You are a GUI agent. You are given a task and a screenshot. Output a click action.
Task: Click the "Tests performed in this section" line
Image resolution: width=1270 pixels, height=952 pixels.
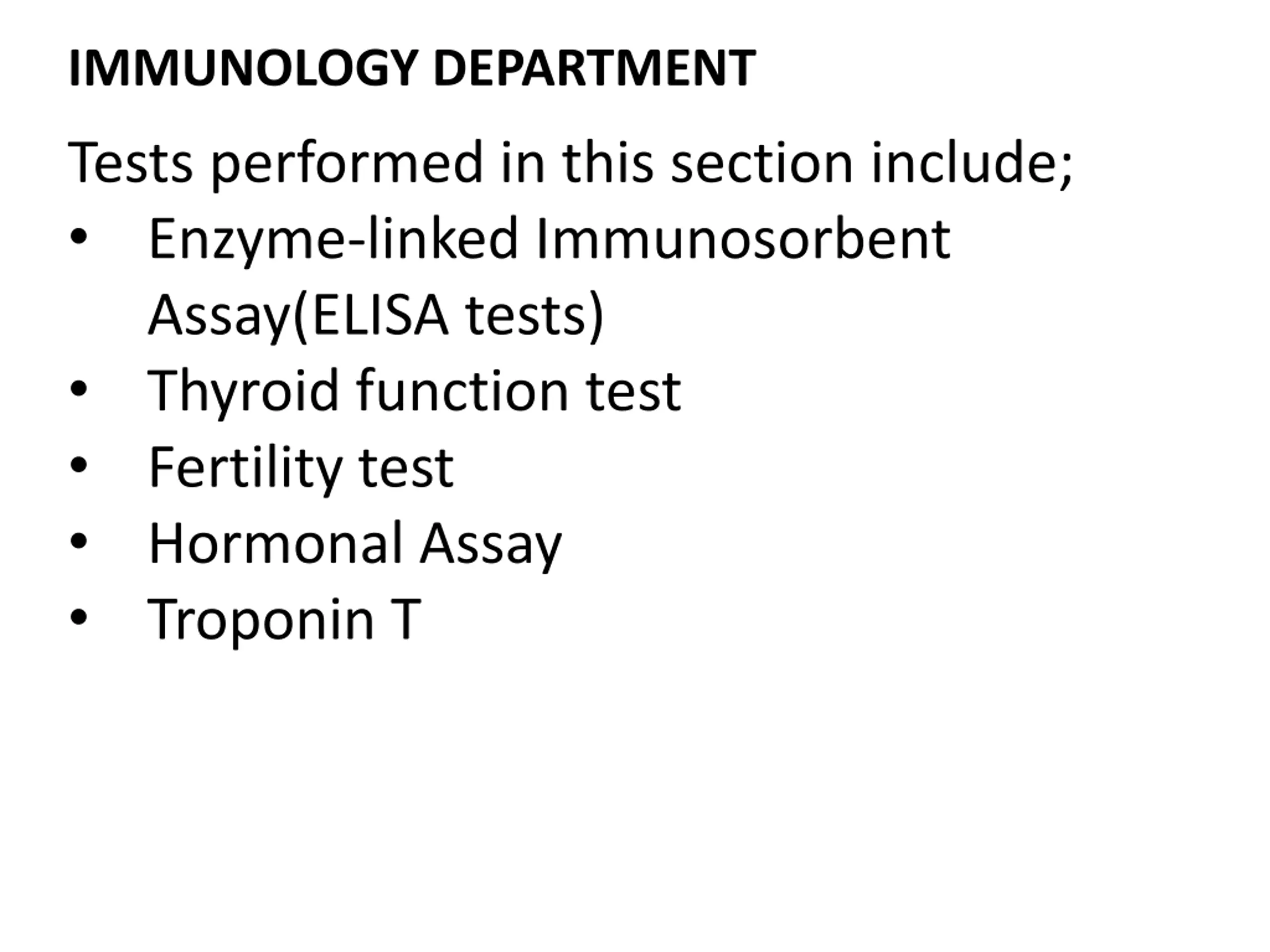coord(459,164)
